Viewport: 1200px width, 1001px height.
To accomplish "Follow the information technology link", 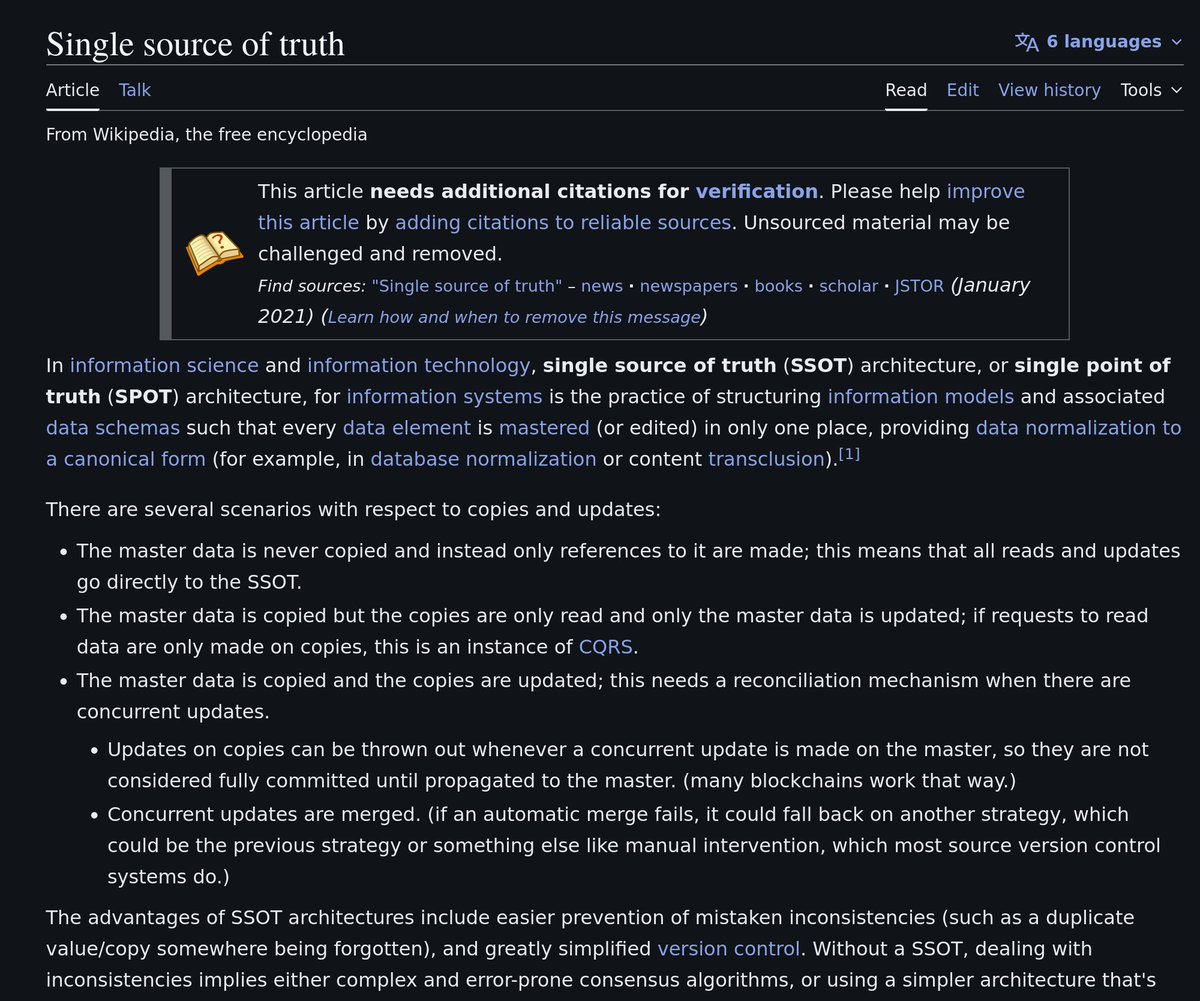I will click(419, 366).
